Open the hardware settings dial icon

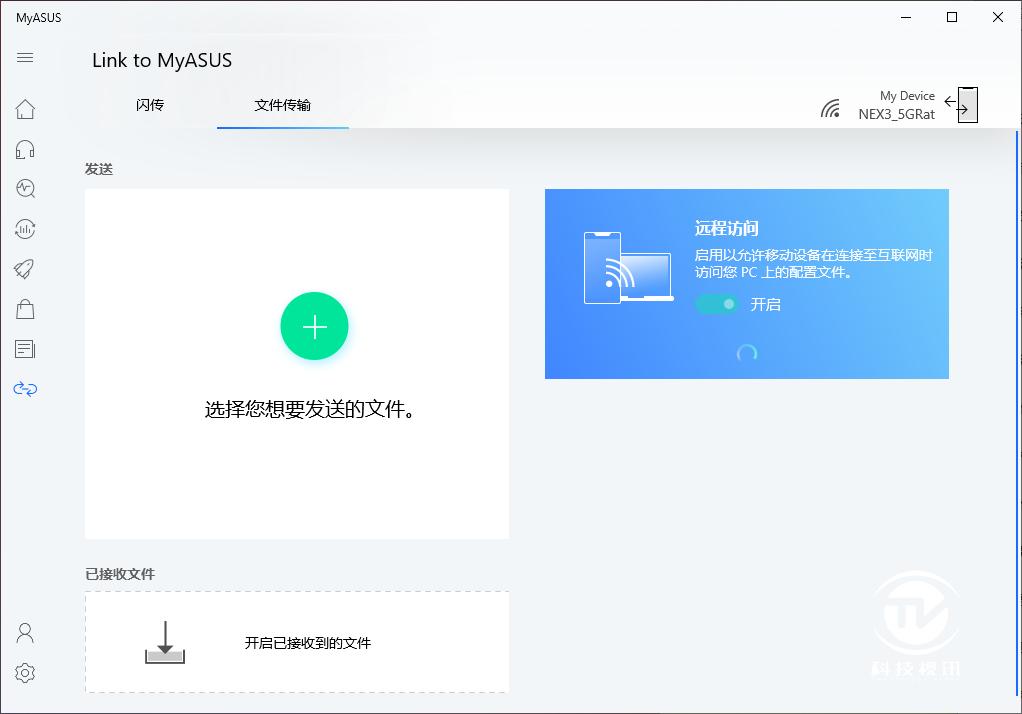point(25,228)
